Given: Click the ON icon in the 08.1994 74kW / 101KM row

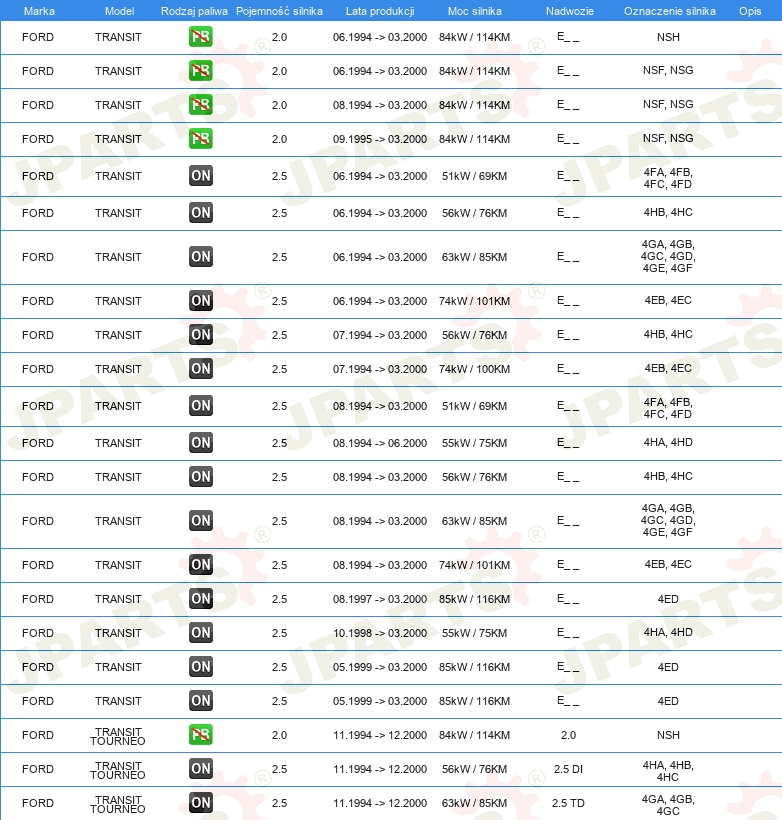Looking at the screenshot, I should 201,565.
